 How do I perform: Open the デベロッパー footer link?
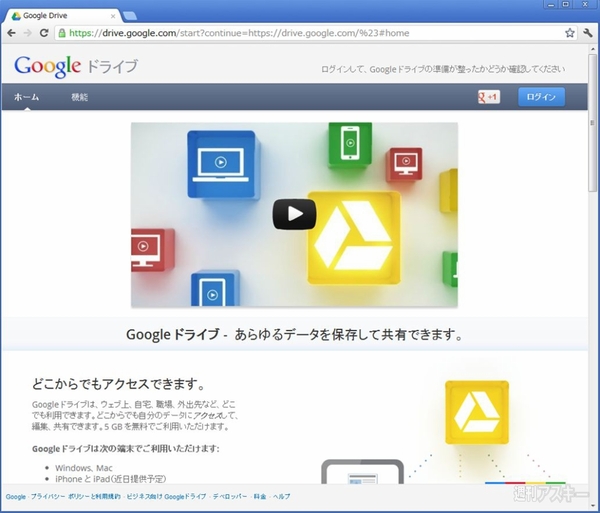pyautogui.click(x=230, y=497)
